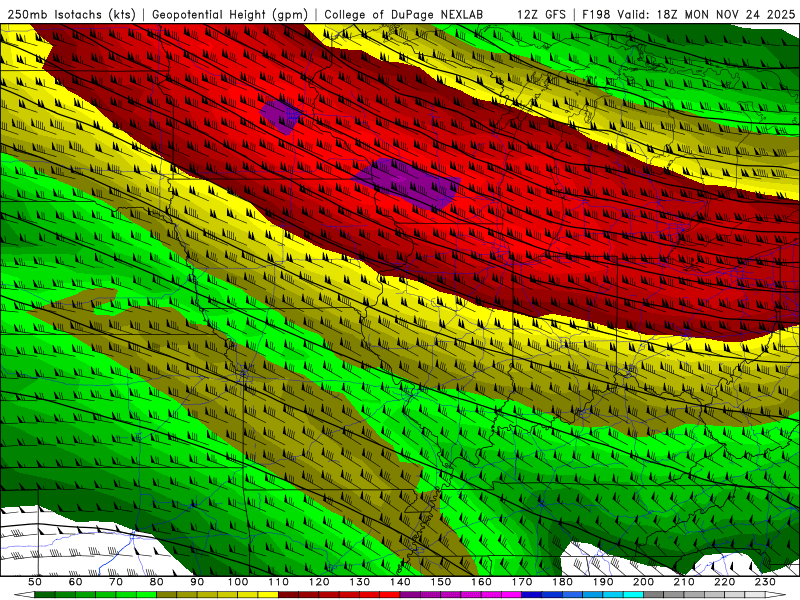This screenshot has width=800, height=600.
Task: Click the 150 label on the legend scale
Action: coord(441,582)
